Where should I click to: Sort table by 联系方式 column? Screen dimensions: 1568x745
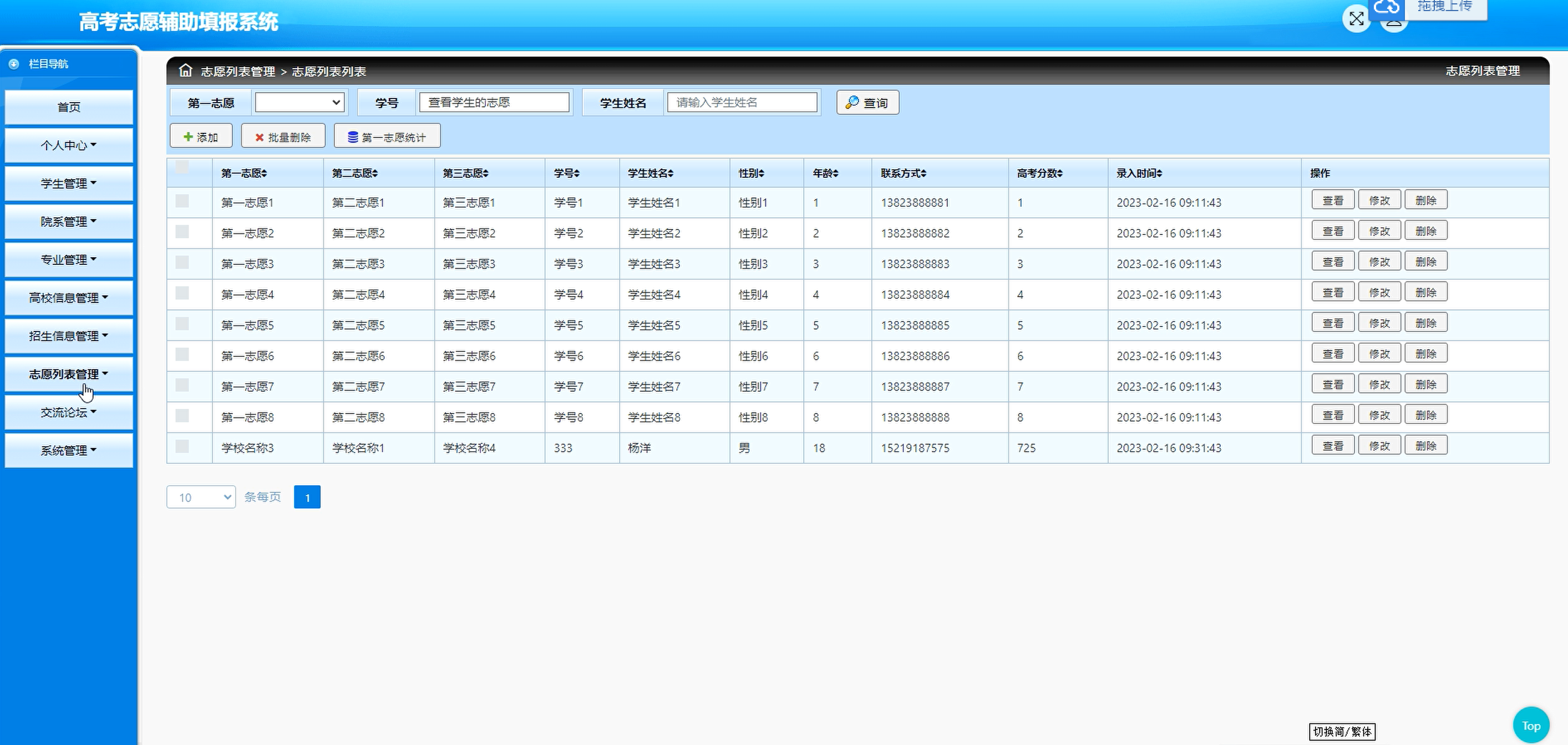click(x=904, y=174)
